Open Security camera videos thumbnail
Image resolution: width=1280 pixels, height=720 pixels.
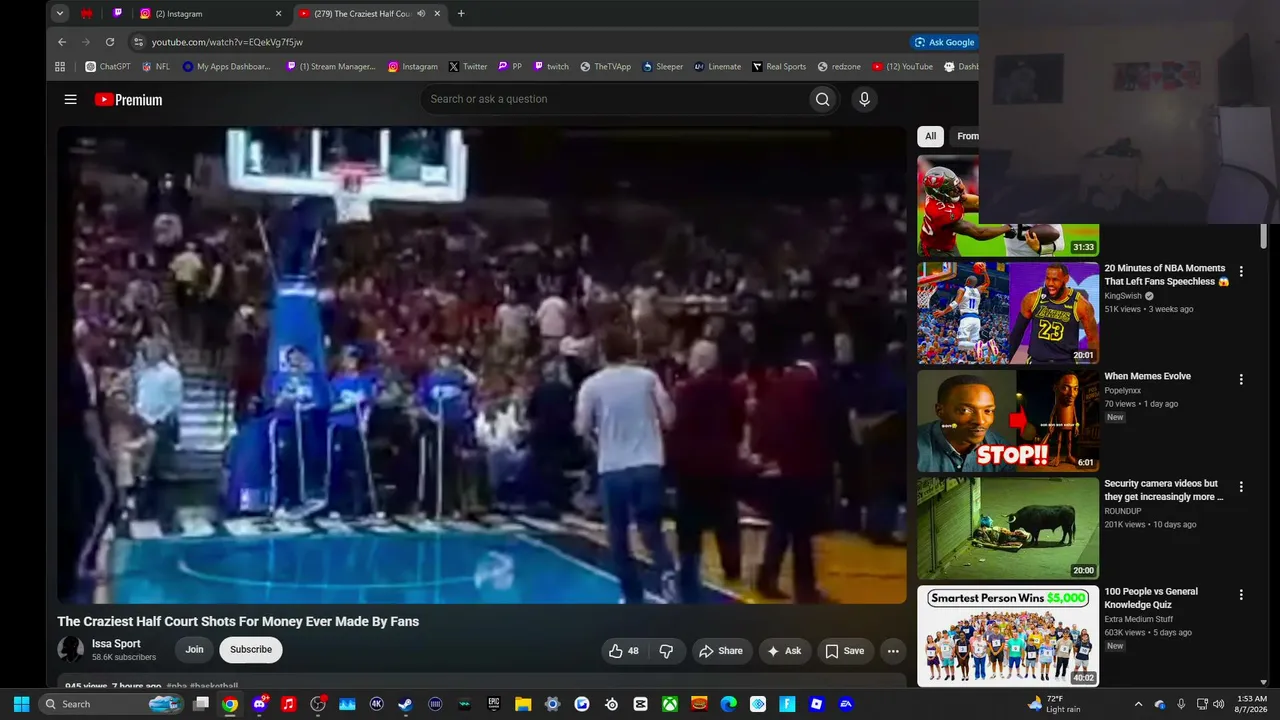tap(1008, 528)
